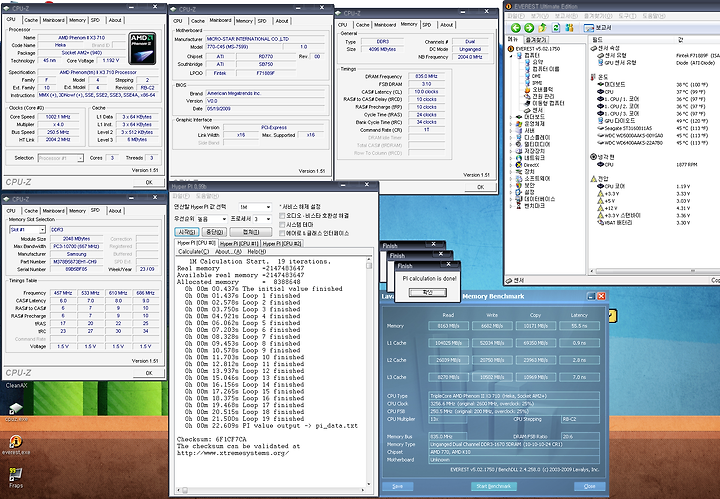This screenshot has width=720, height=499.
Task: Open 오버클럭 flame item in EVEREST tree
Action: (539, 90)
